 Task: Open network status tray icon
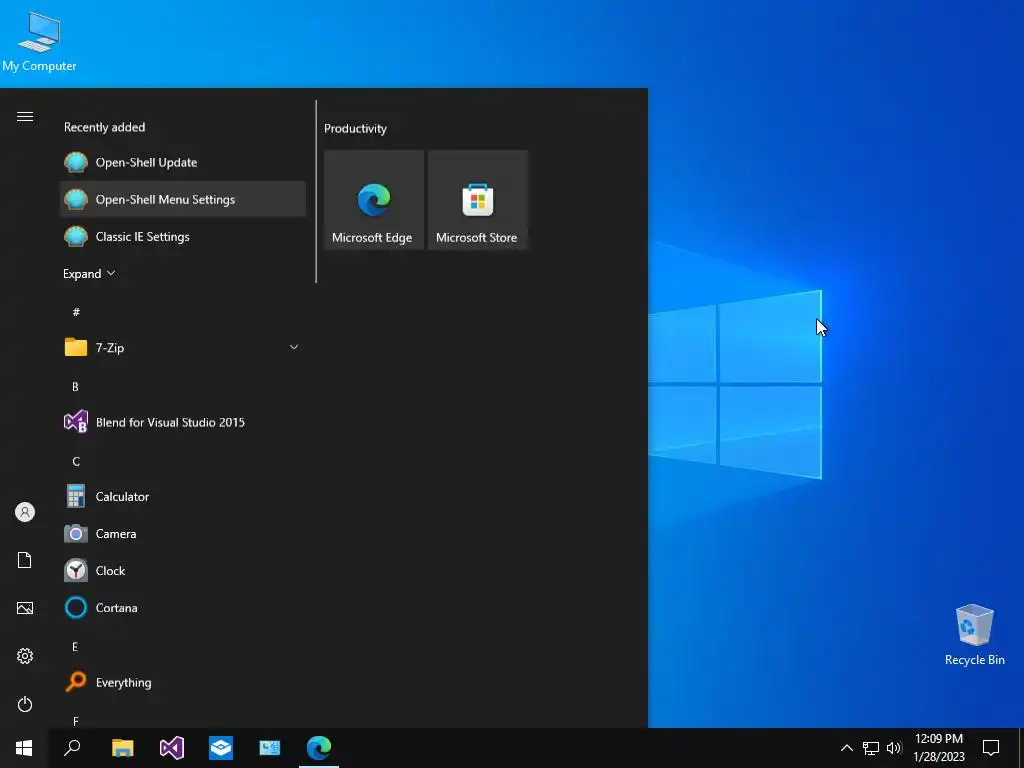pos(871,748)
